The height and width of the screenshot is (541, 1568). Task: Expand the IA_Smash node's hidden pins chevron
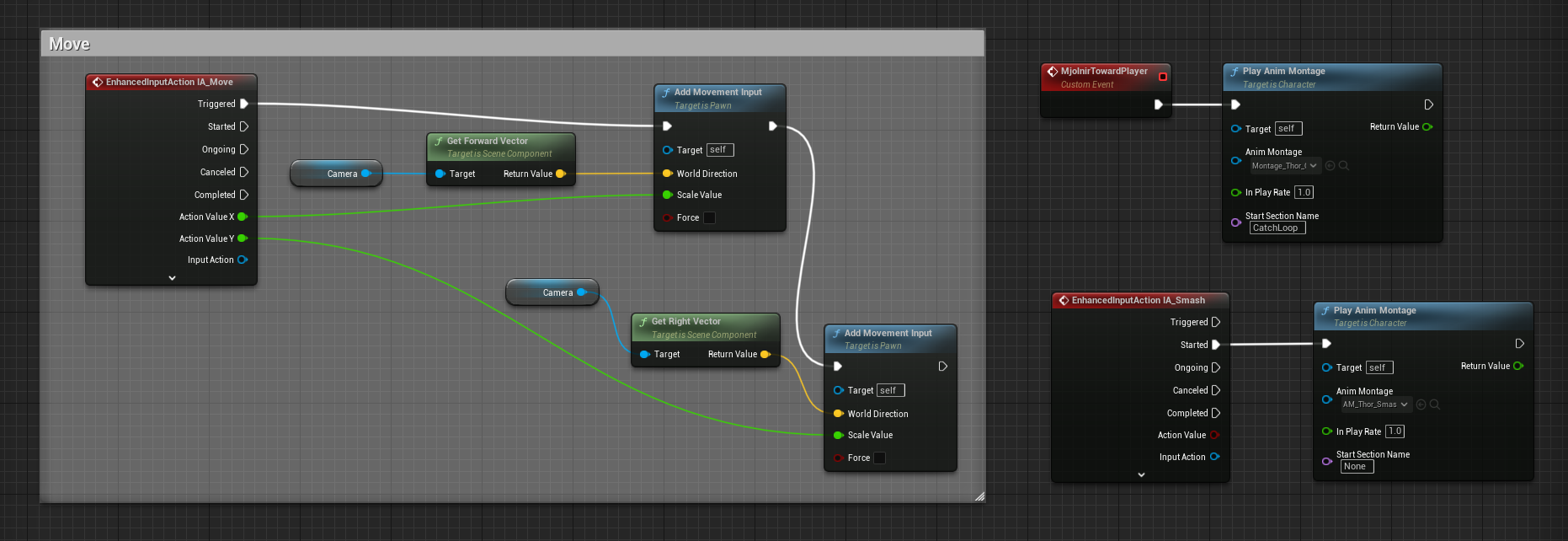[1141, 474]
